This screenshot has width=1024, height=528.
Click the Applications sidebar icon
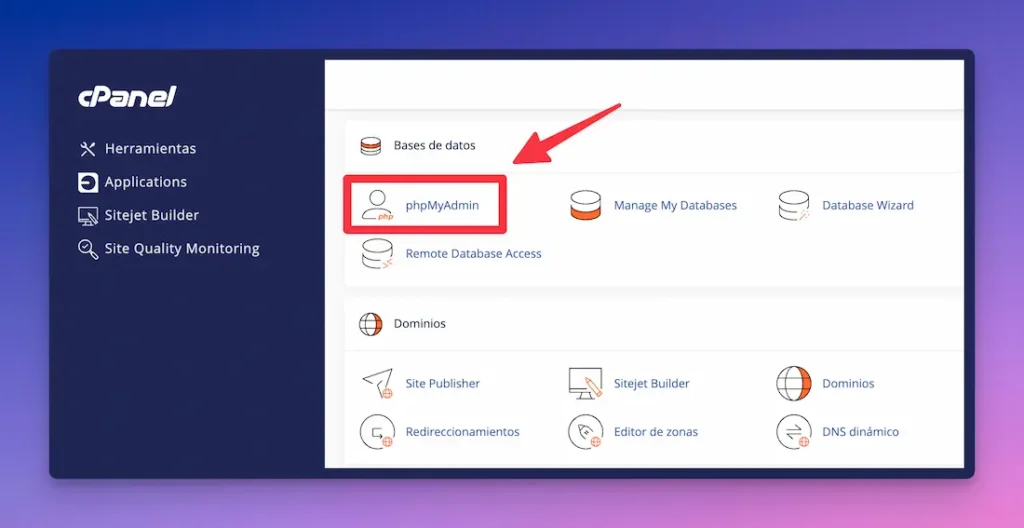pyautogui.click(x=88, y=182)
